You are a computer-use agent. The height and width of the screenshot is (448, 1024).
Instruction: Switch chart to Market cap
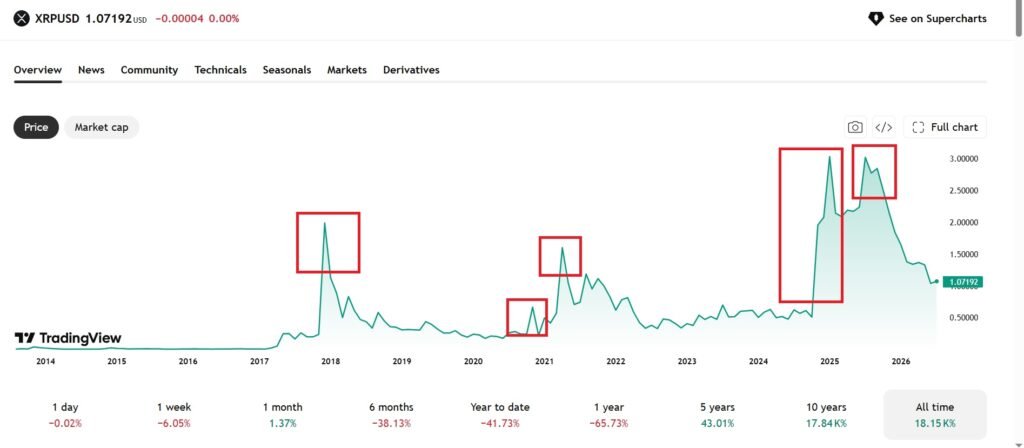click(101, 127)
